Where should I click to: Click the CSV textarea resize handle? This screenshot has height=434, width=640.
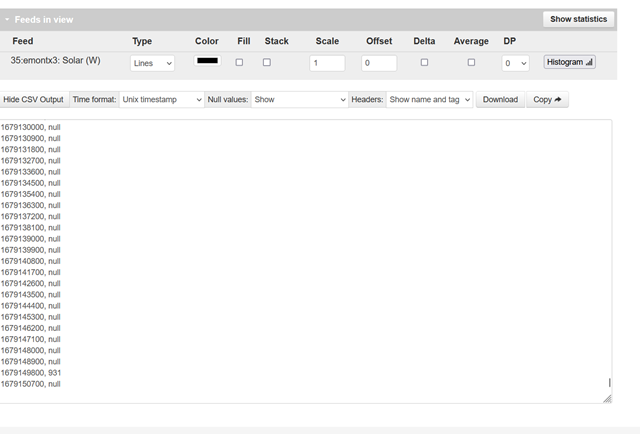click(607, 399)
